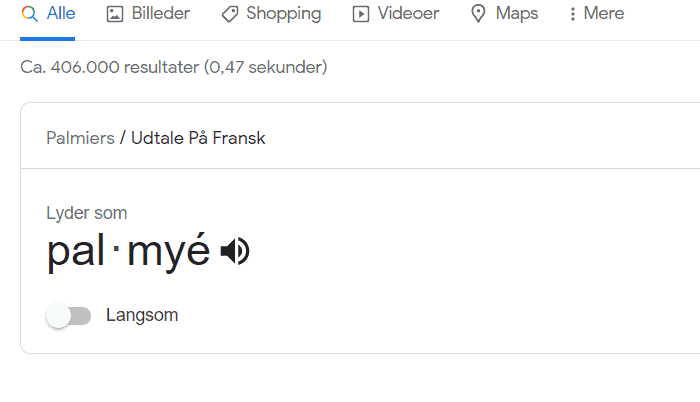Click the three-dot Mere icon
This screenshot has width=700, height=402.
(x=573, y=14)
